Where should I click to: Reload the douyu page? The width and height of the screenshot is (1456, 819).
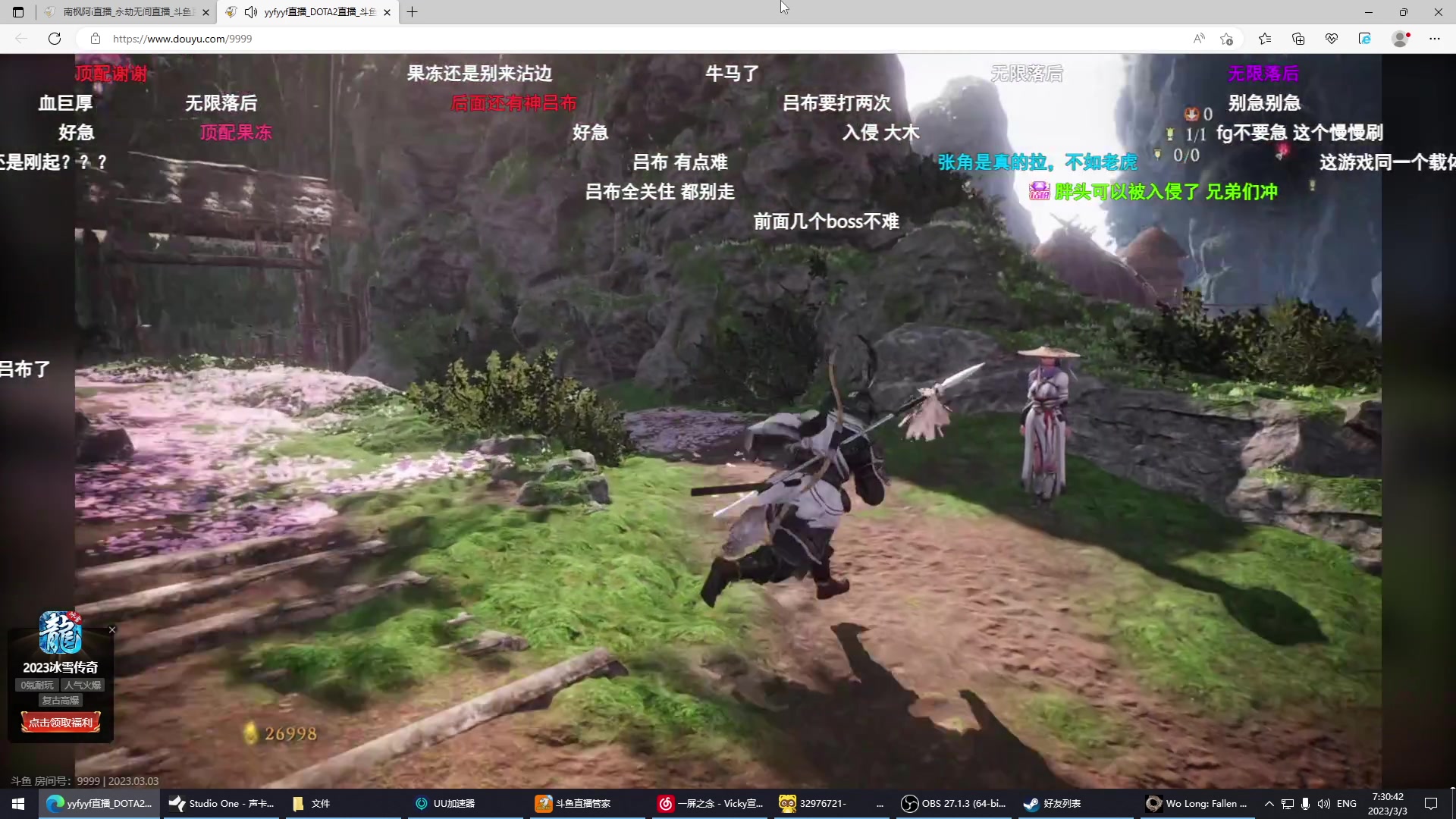pyautogui.click(x=55, y=39)
